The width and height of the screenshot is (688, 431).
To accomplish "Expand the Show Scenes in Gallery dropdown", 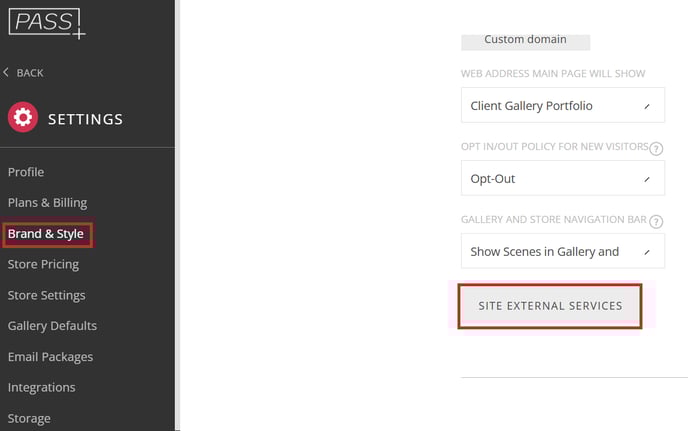I will [x=563, y=251].
